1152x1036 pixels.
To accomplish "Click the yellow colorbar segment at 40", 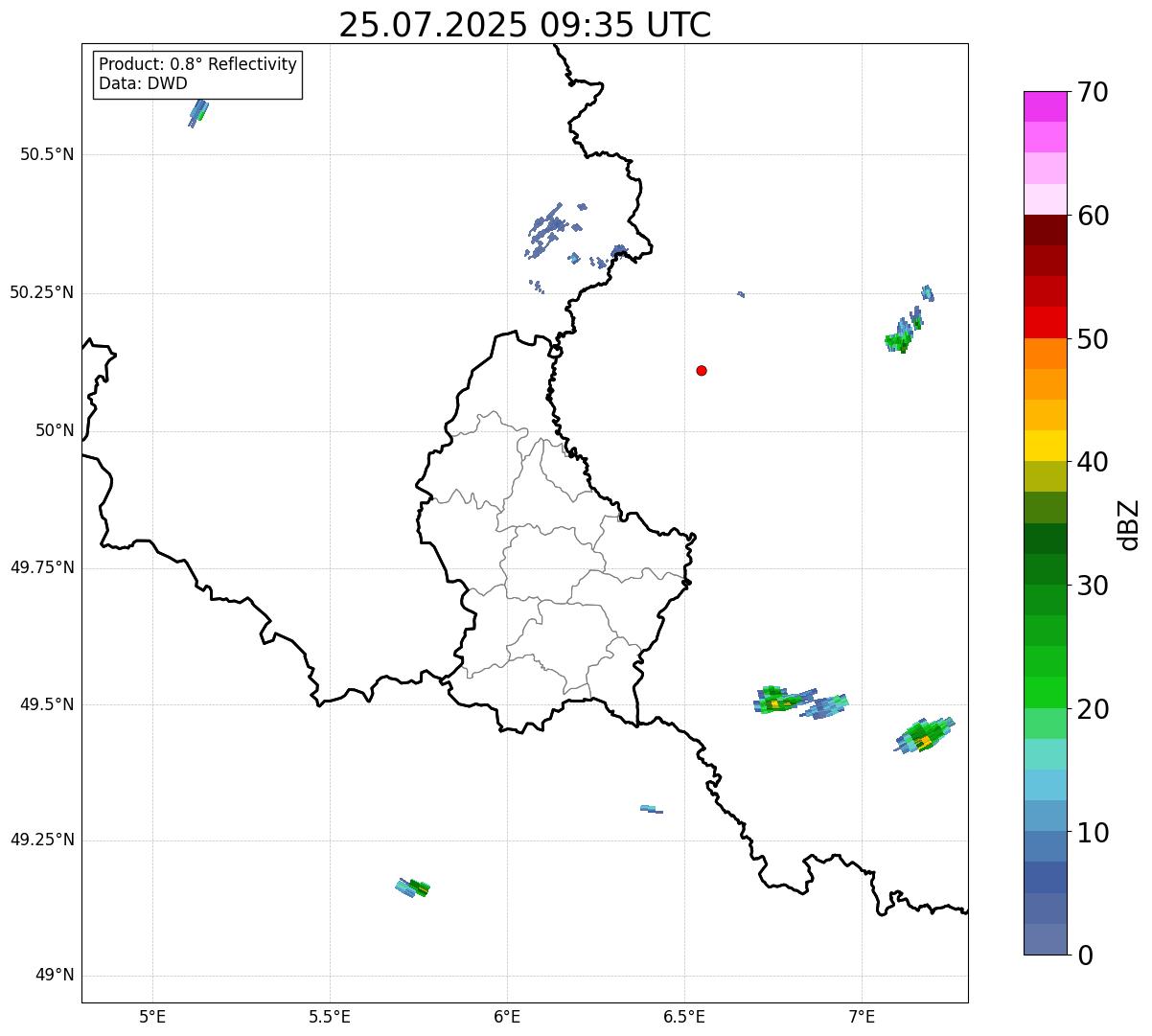I will click(1045, 446).
